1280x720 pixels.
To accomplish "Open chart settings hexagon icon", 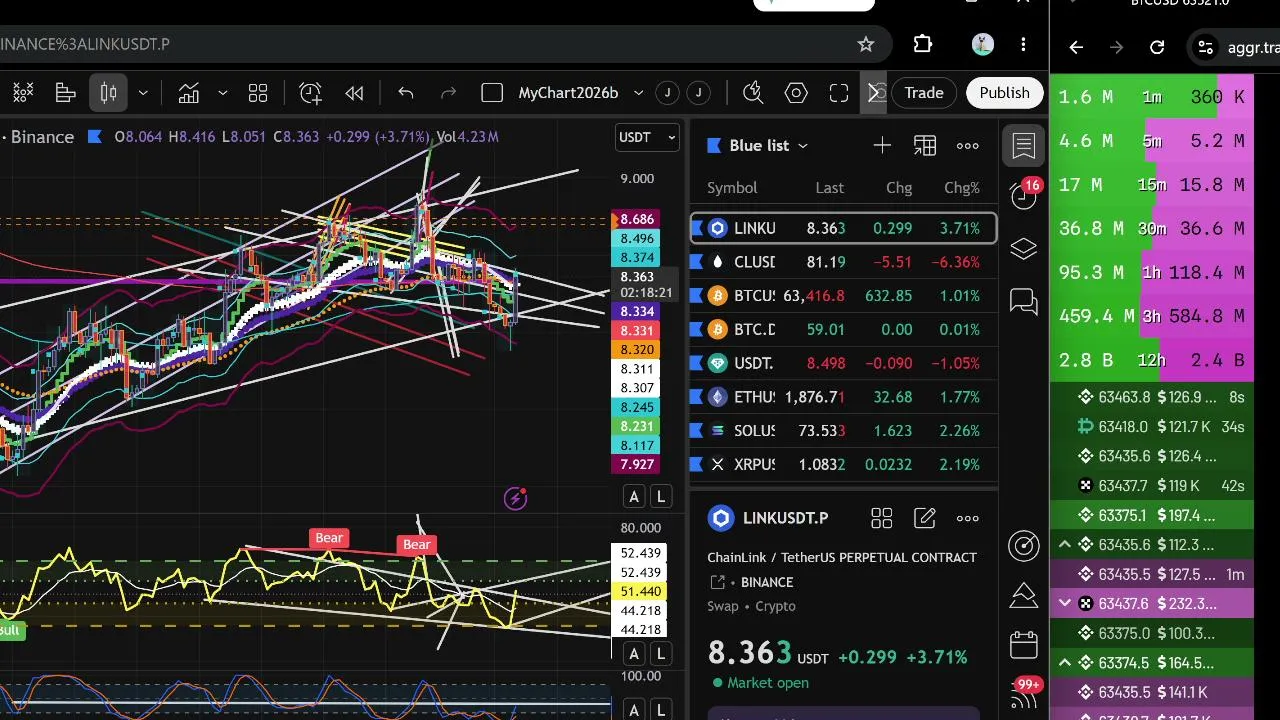I will pyautogui.click(x=796, y=93).
